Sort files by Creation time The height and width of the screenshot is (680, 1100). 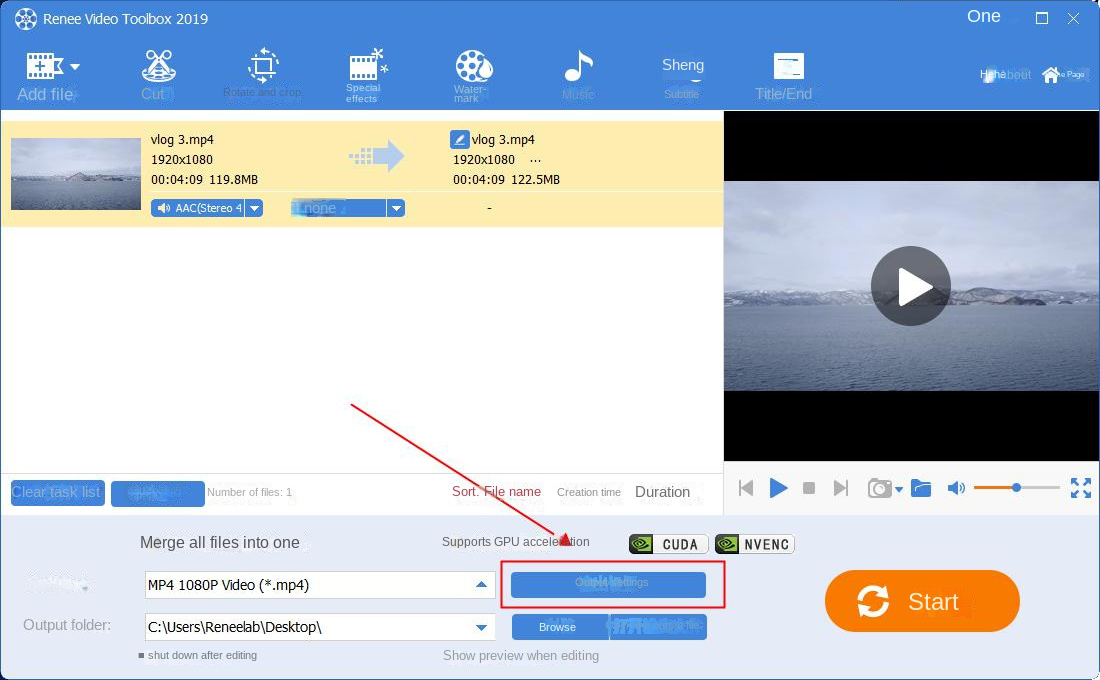tap(588, 492)
